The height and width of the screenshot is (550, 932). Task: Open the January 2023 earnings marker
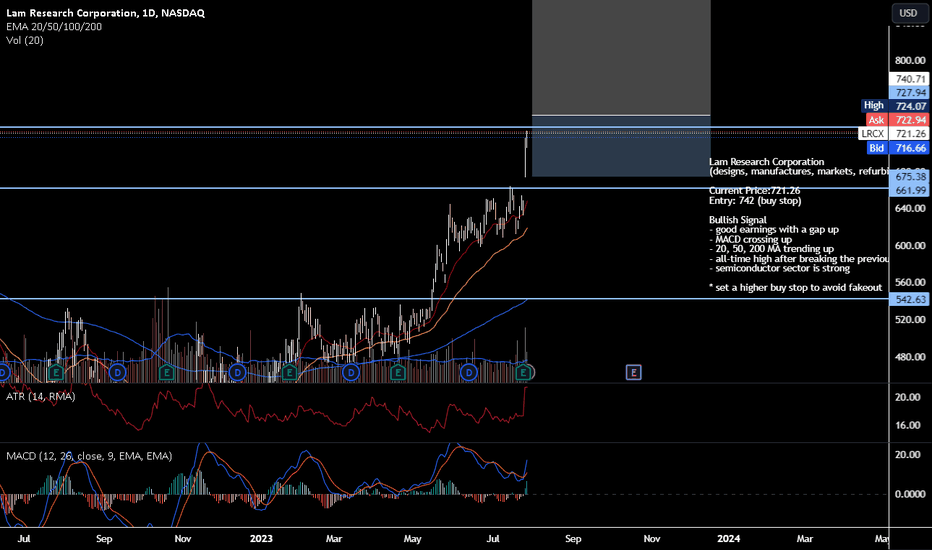pos(289,373)
